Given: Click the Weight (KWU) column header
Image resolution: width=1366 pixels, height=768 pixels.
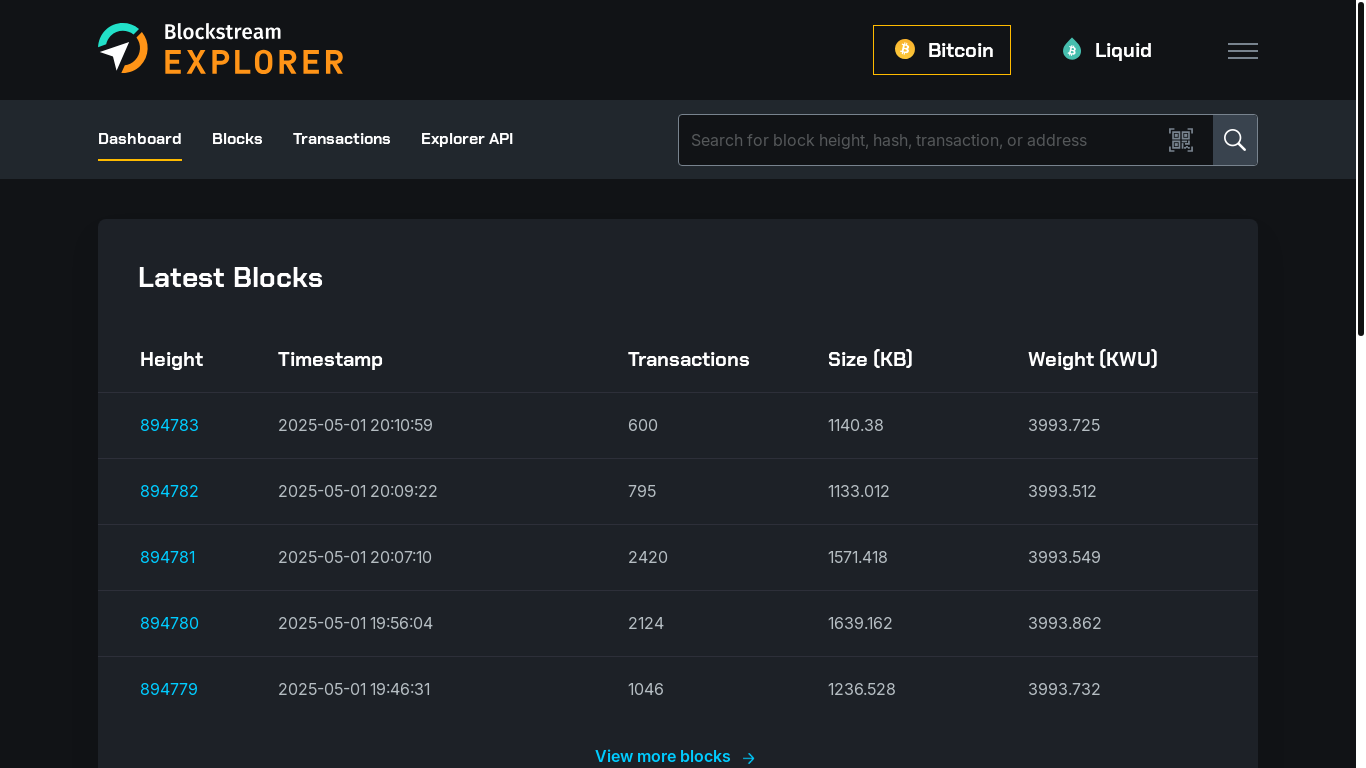Looking at the screenshot, I should tap(1093, 359).
